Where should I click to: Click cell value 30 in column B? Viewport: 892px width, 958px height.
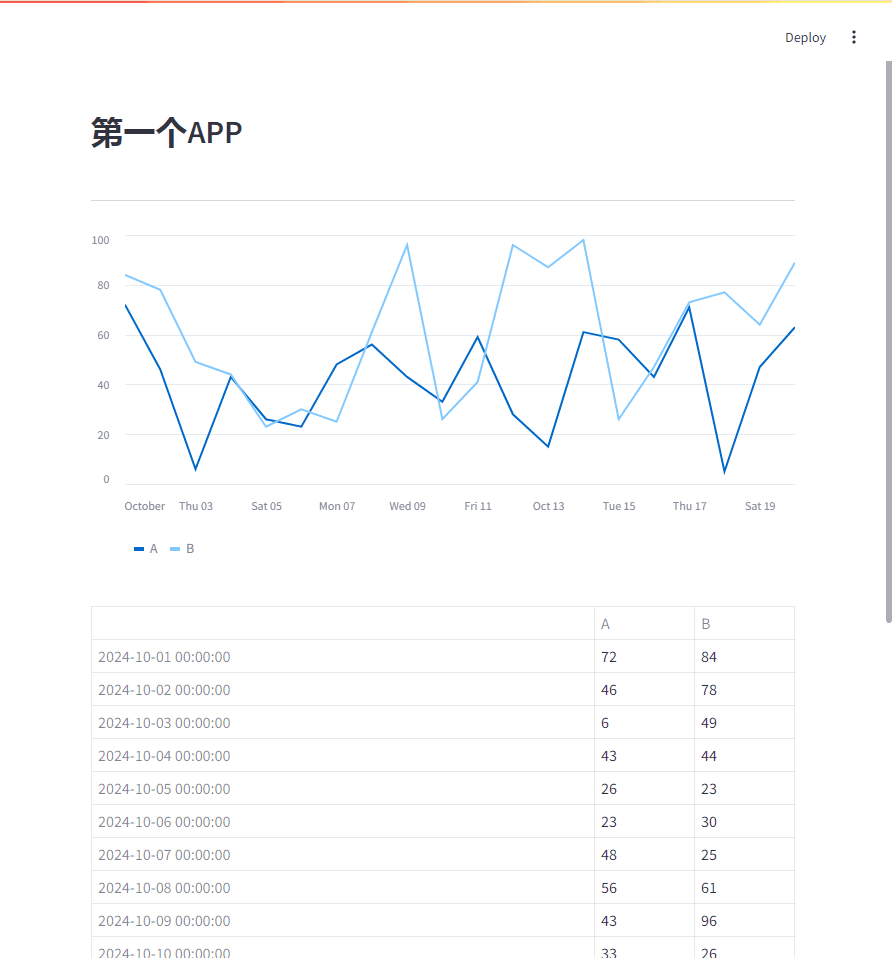point(744,822)
